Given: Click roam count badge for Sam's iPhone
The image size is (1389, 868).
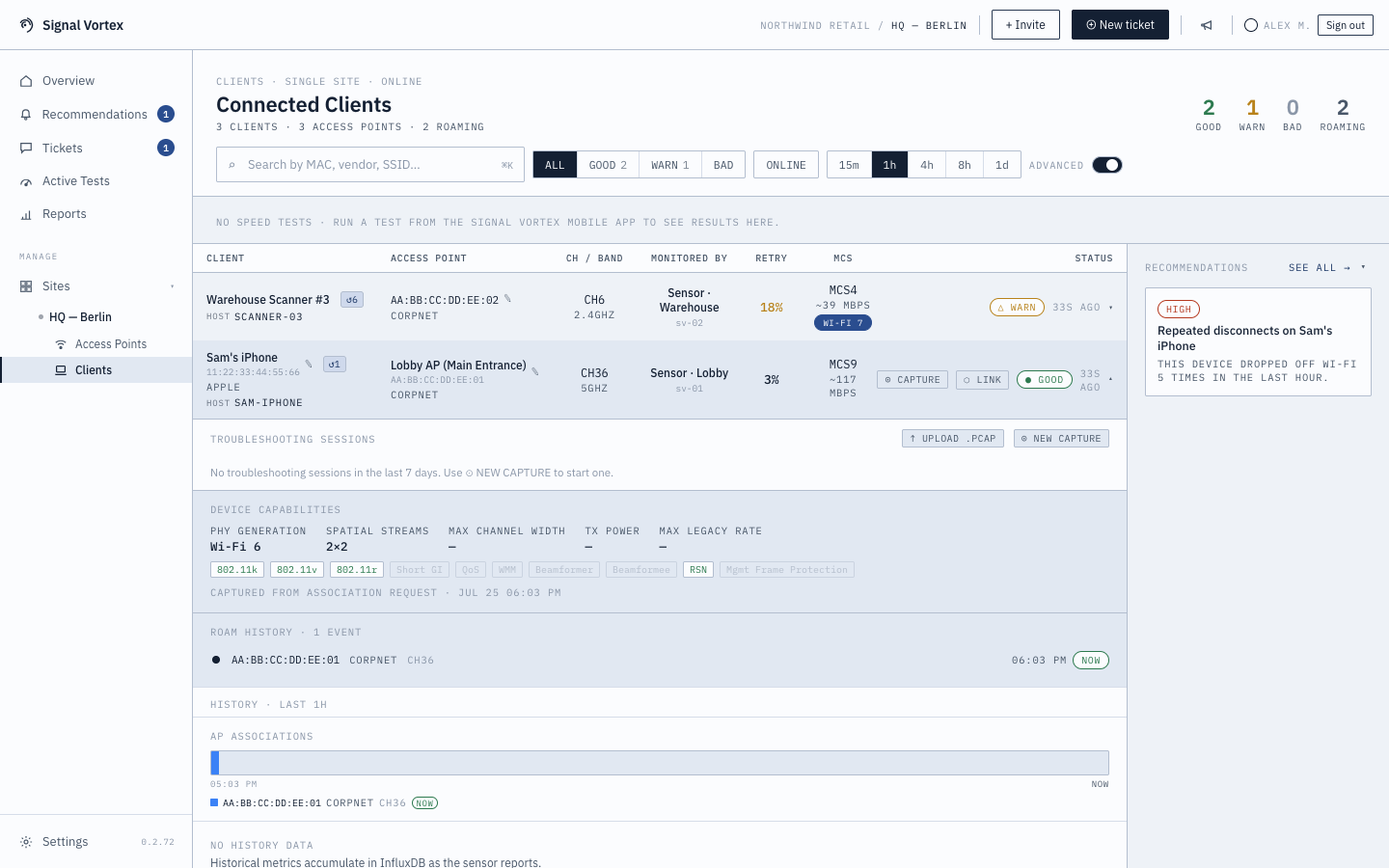Looking at the screenshot, I should coord(335,365).
